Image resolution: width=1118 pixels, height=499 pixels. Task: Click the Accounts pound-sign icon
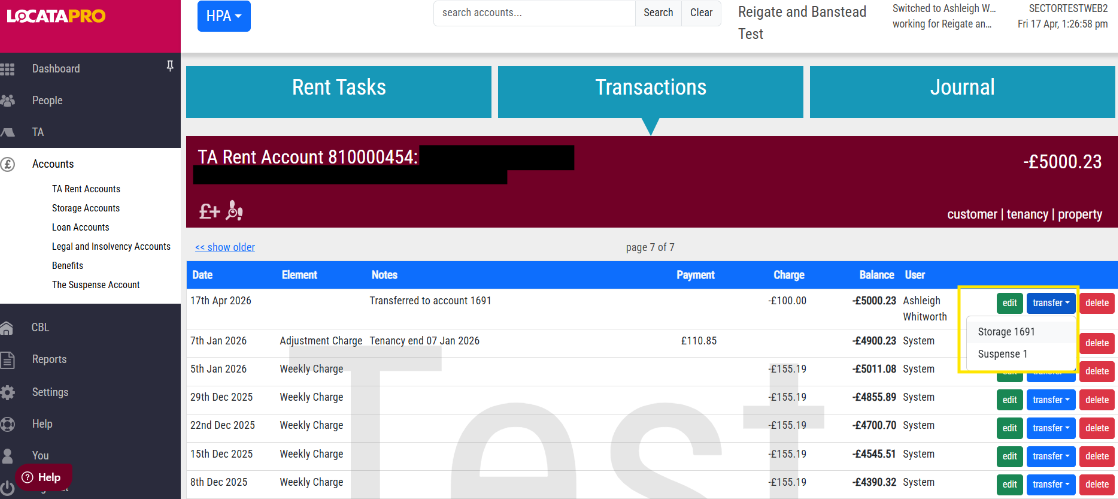pos(7,164)
